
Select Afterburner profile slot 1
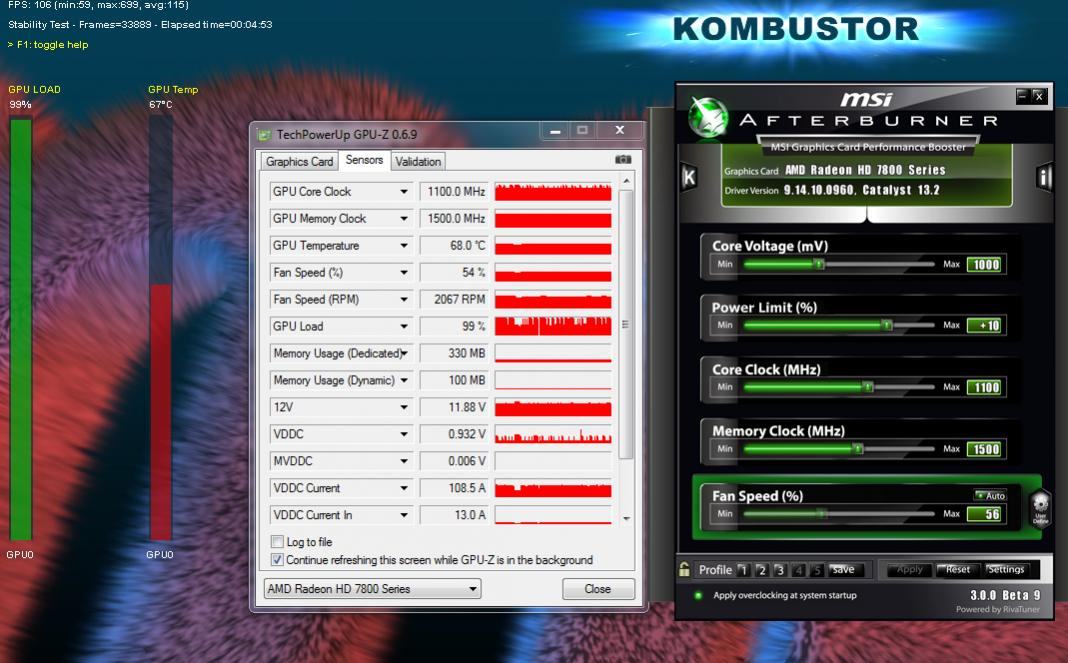click(x=743, y=570)
